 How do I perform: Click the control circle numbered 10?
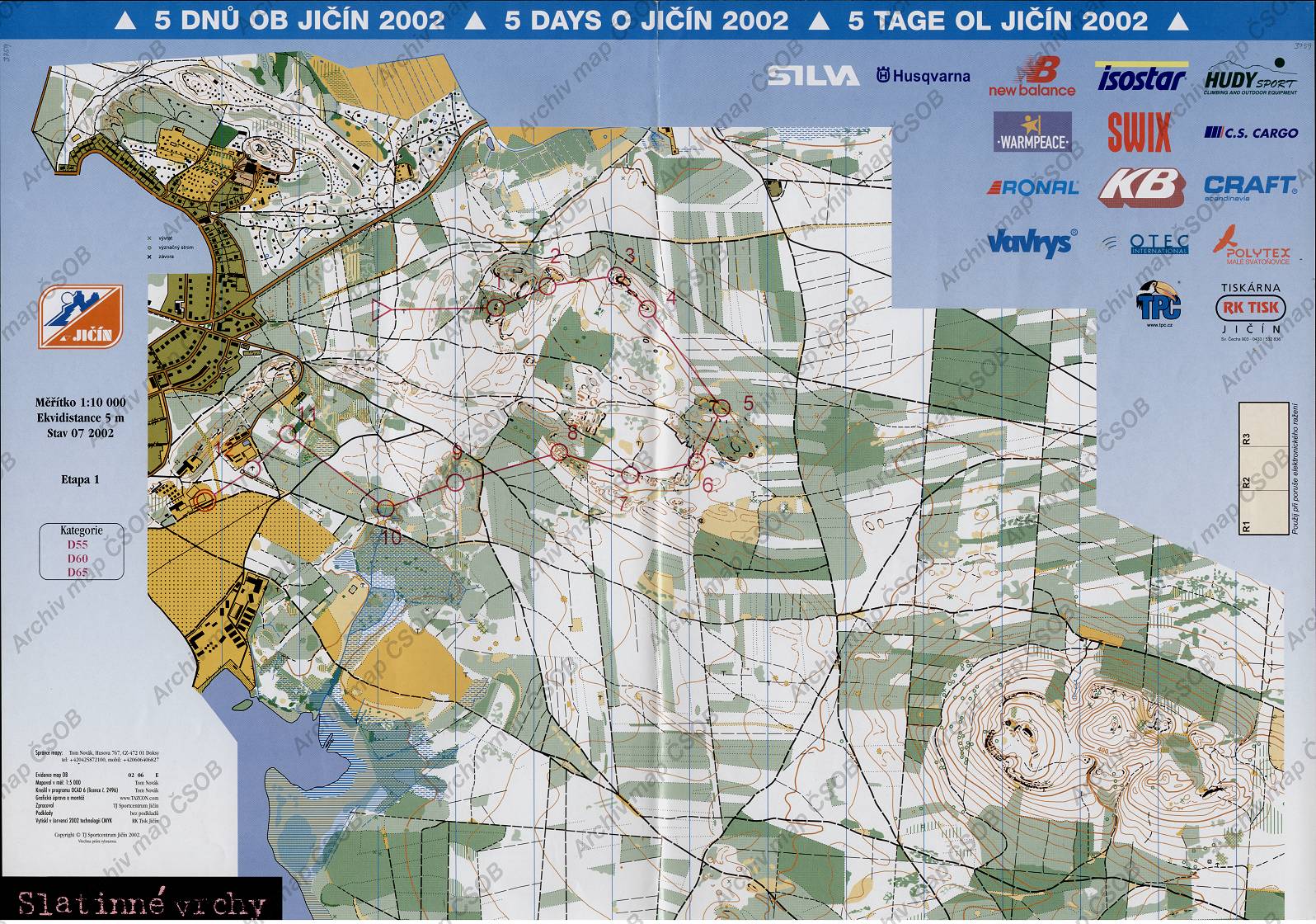click(x=383, y=509)
